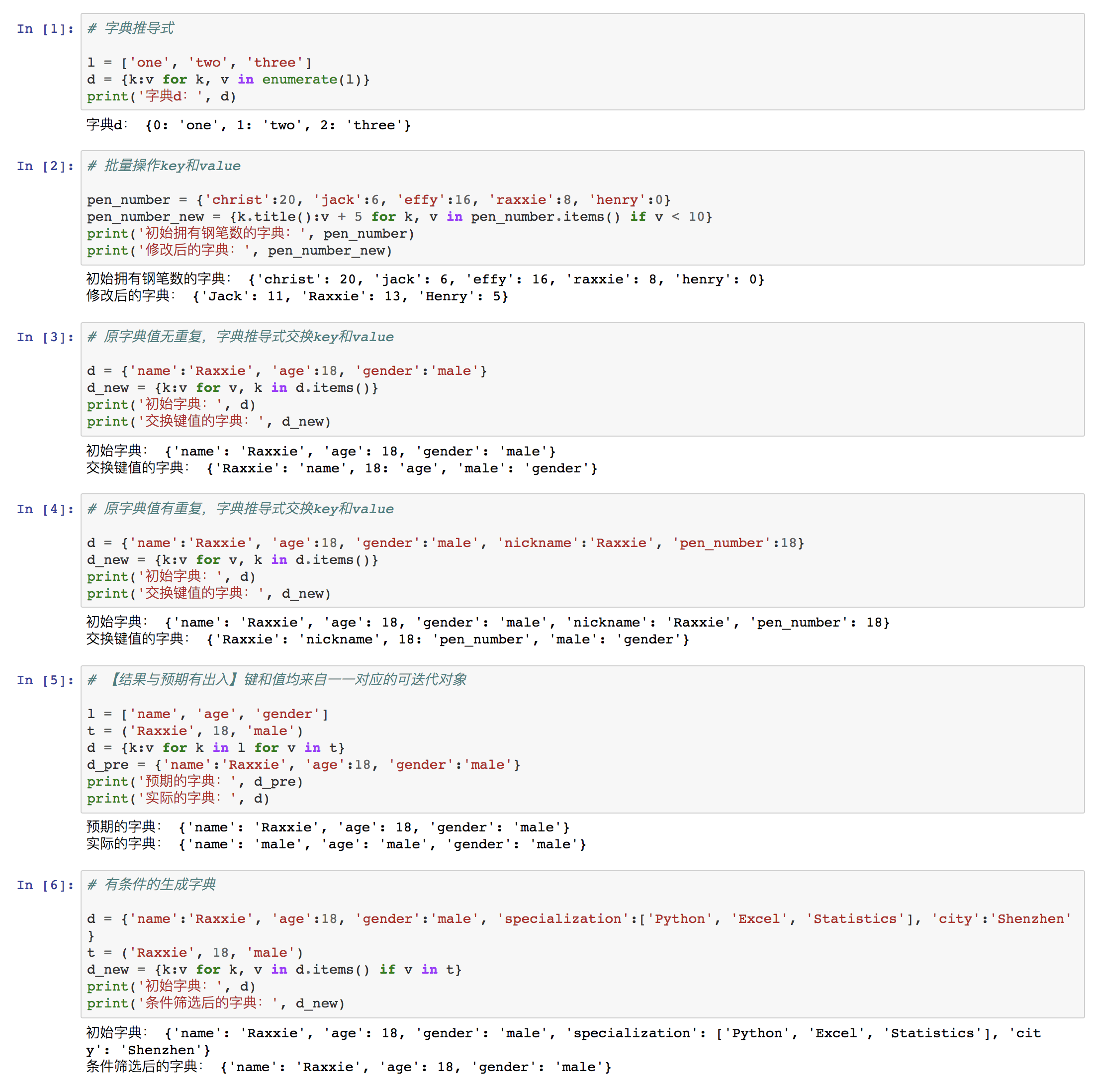Screen dimensions: 1093x1092
Task: Click the output of cell 1
Action: coord(248,125)
